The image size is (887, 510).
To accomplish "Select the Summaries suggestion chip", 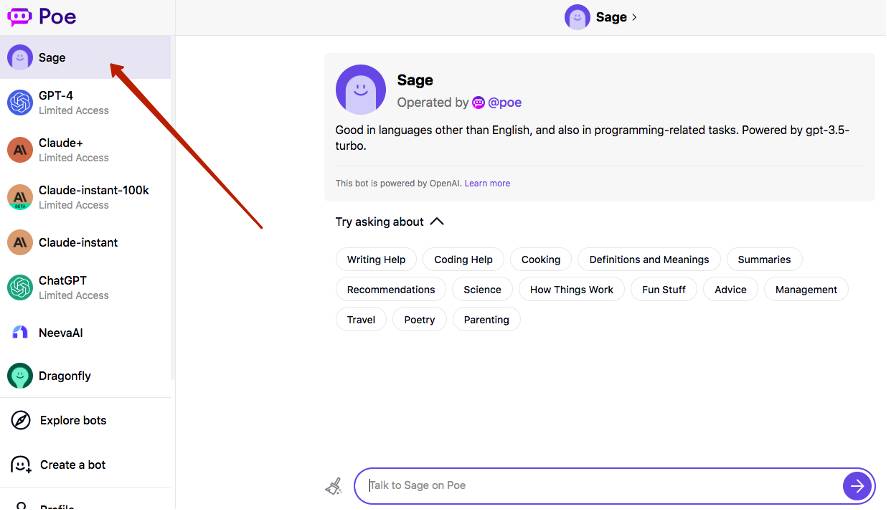I will tap(764, 259).
